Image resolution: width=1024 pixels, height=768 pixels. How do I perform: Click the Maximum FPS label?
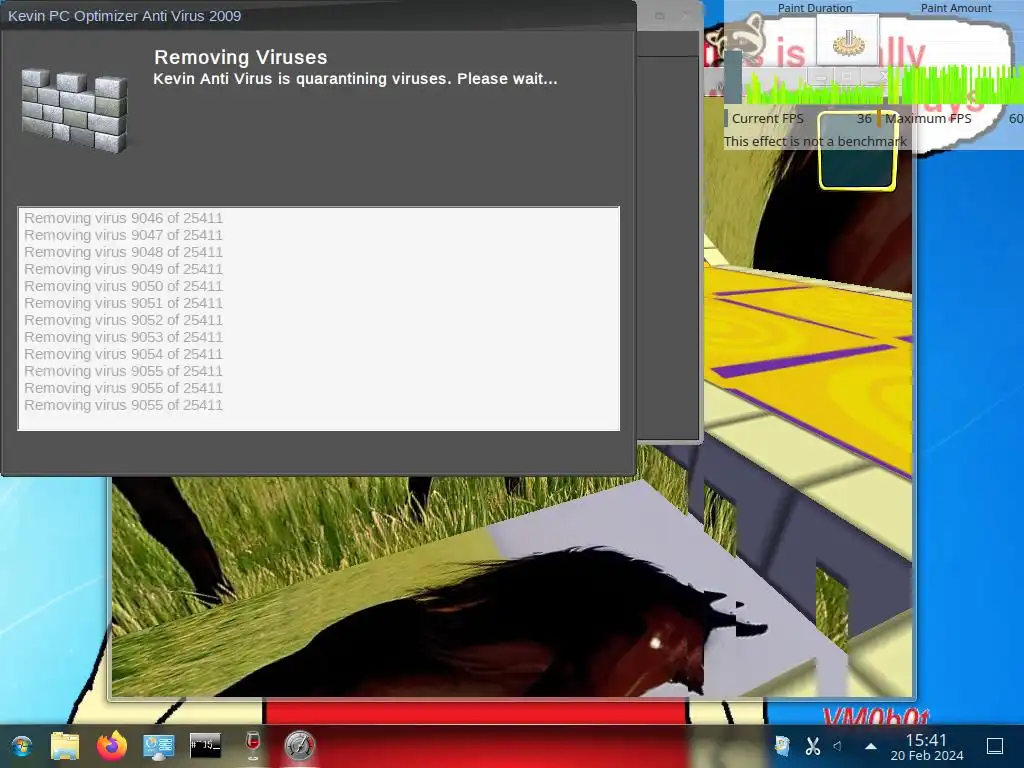tap(928, 119)
